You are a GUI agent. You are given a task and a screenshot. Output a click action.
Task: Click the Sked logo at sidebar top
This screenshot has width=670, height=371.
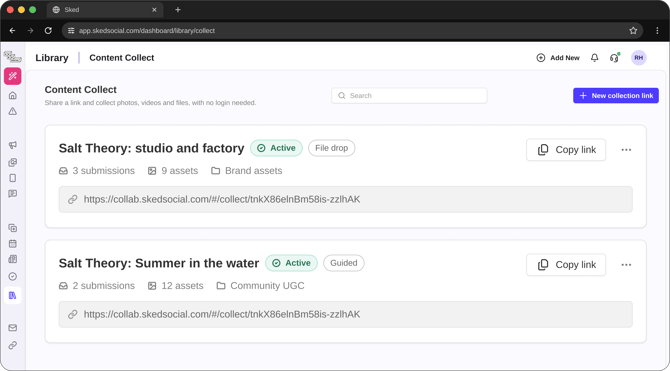(12, 56)
